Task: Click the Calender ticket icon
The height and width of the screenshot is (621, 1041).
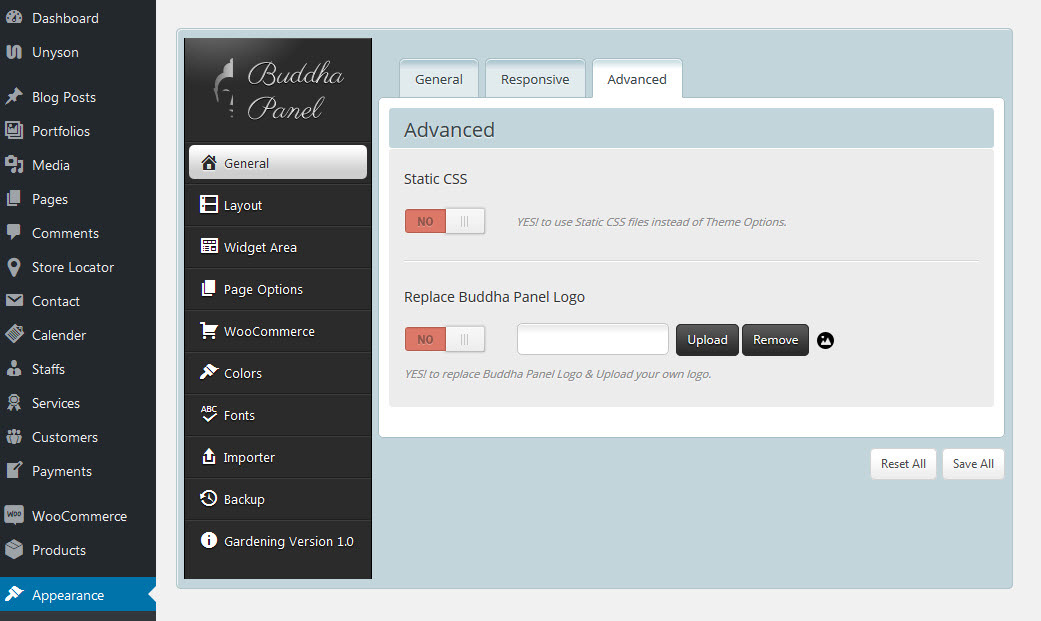Action: (x=14, y=334)
